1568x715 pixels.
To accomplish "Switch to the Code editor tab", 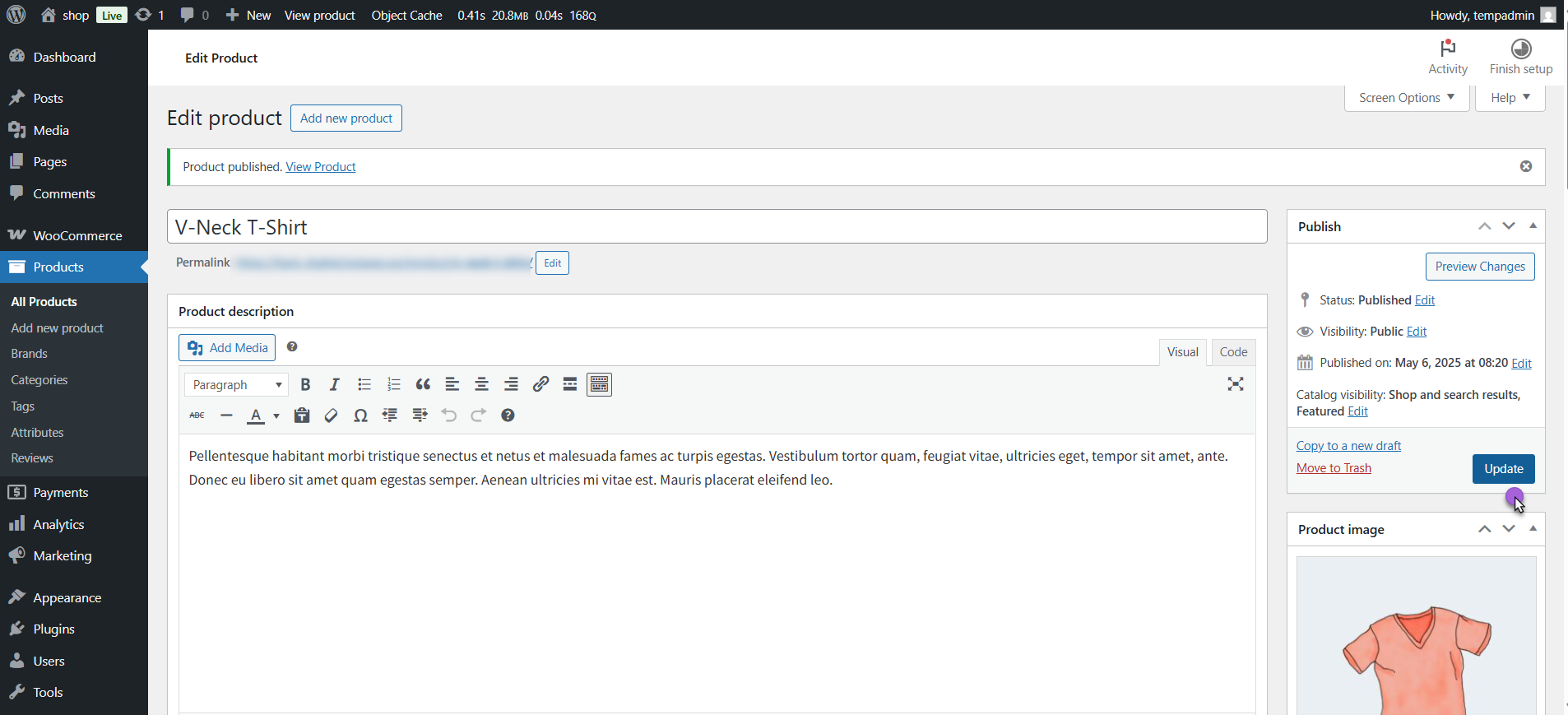I will click(1232, 352).
